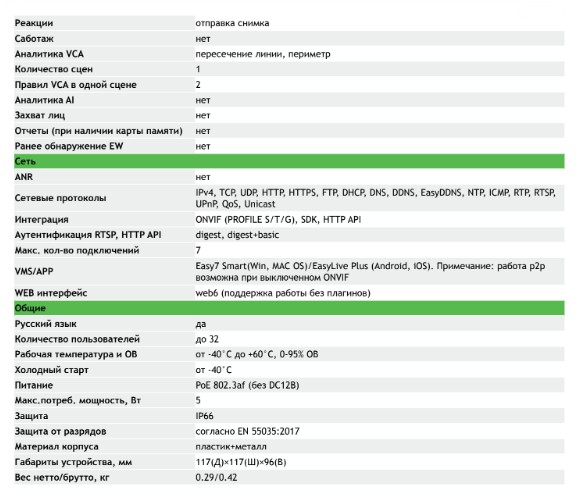Click the IP66 protection value
The width and height of the screenshot is (582, 494).
click(x=204, y=416)
